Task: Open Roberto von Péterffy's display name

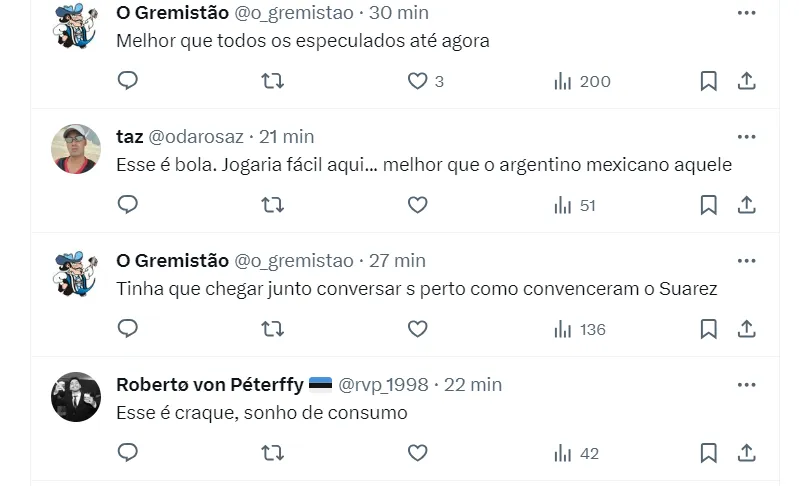Action: (x=210, y=385)
